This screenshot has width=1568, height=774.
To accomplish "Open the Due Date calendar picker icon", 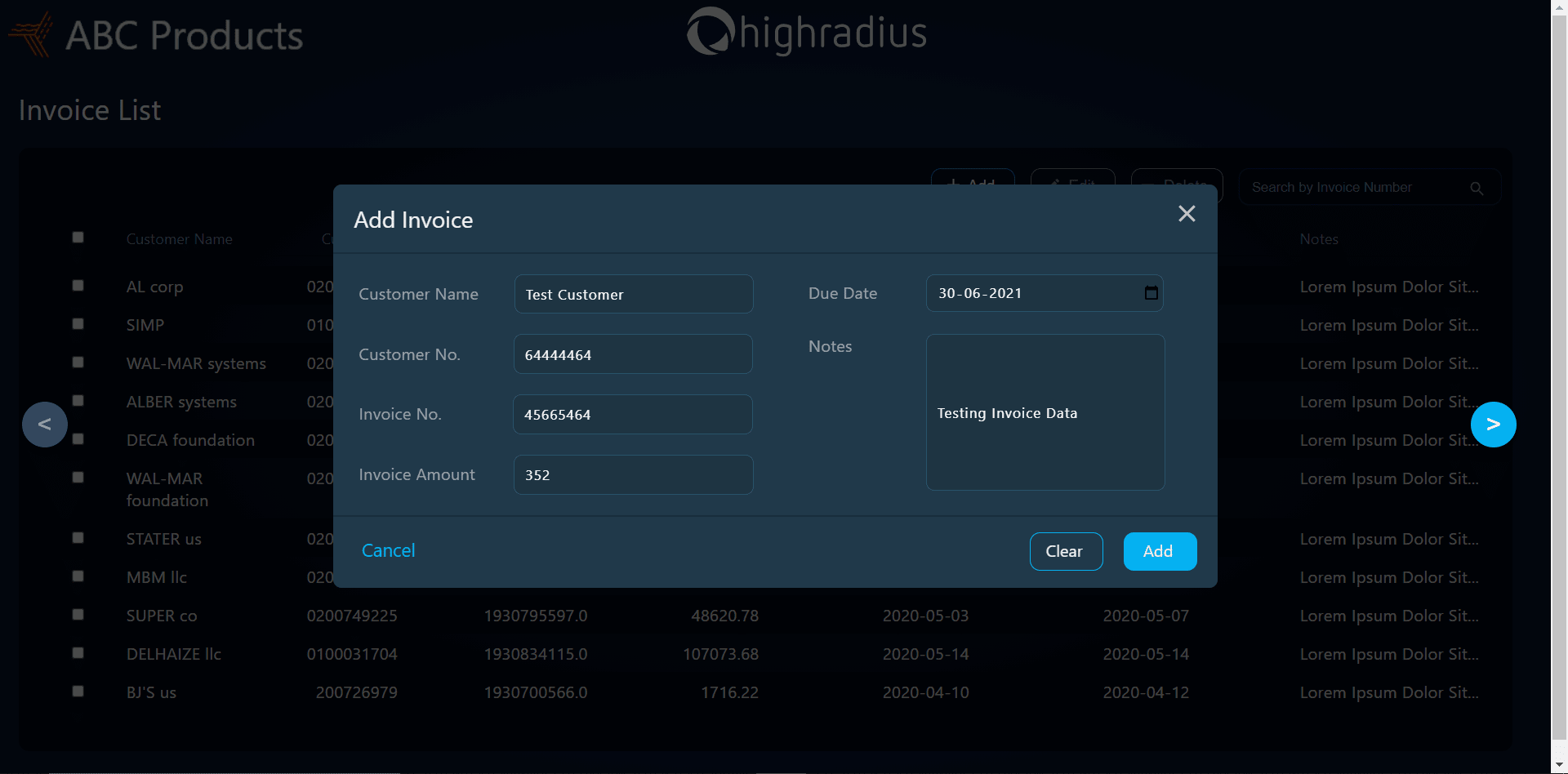I will pos(1151,292).
